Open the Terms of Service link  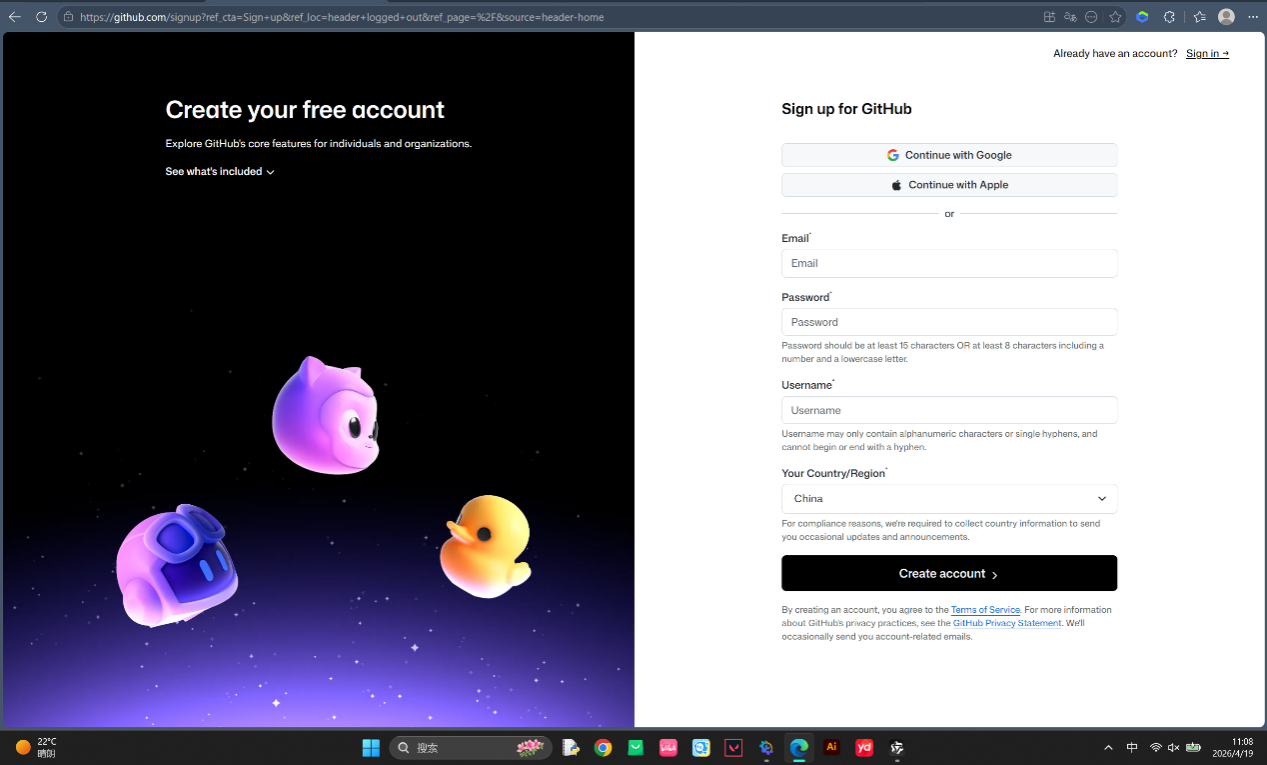pos(985,610)
